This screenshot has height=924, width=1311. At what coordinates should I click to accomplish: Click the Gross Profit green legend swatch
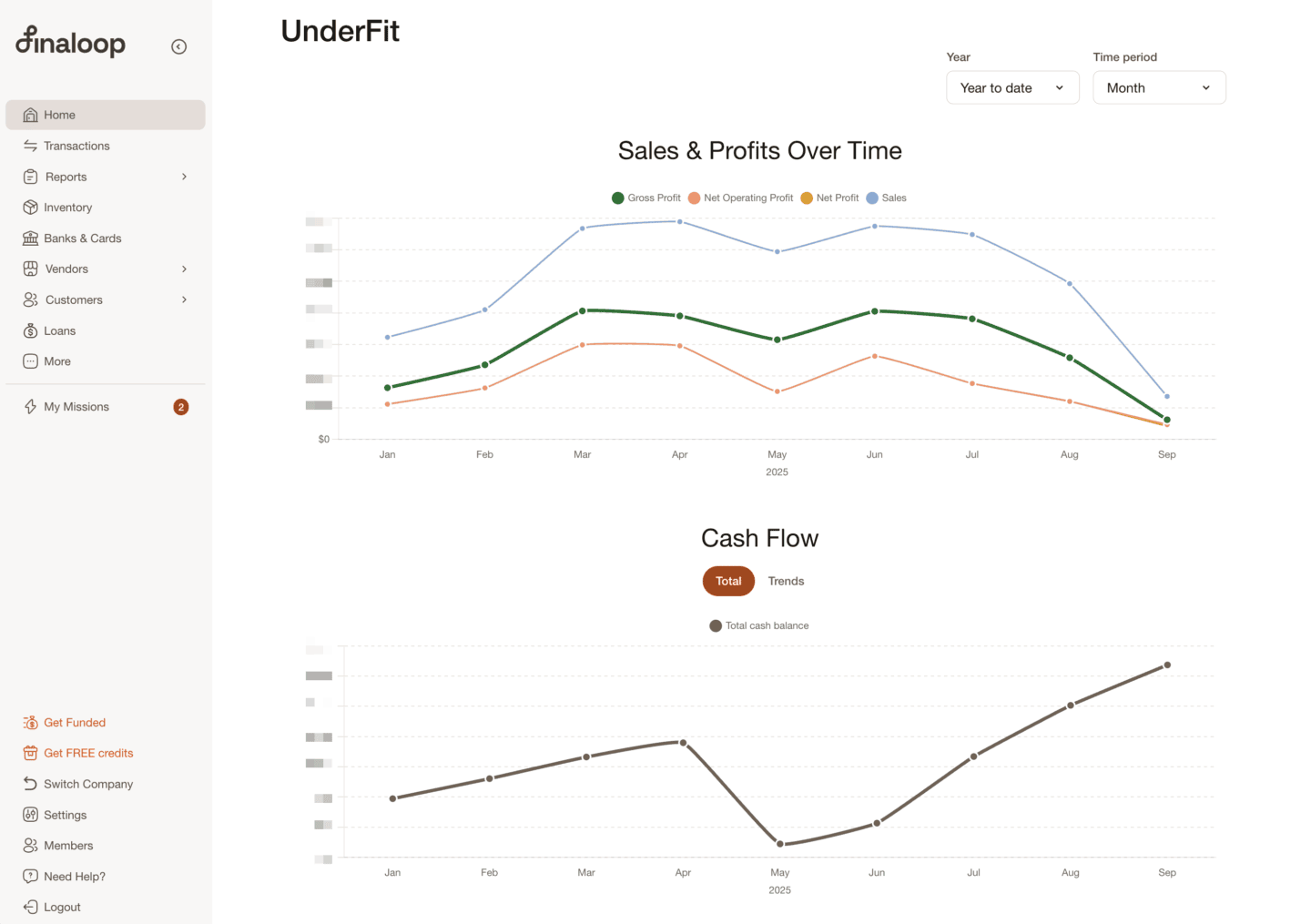tap(617, 198)
